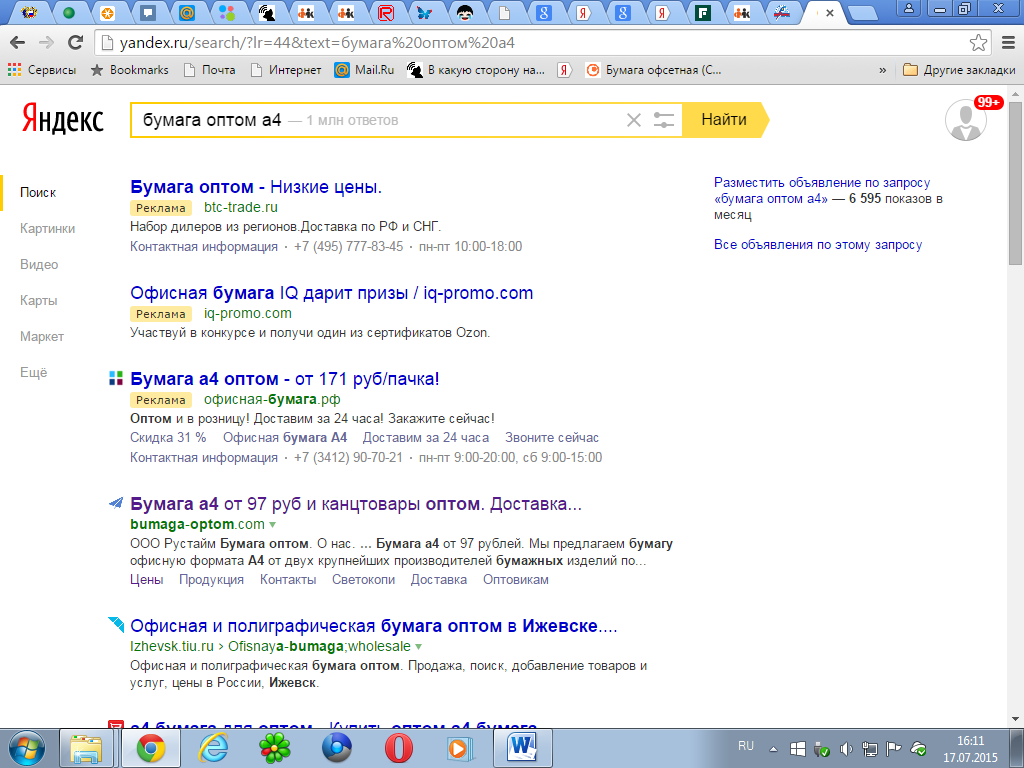Open the Почта bookmark
The height and width of the screenshot is (768, 1024).
coord(210,70)
